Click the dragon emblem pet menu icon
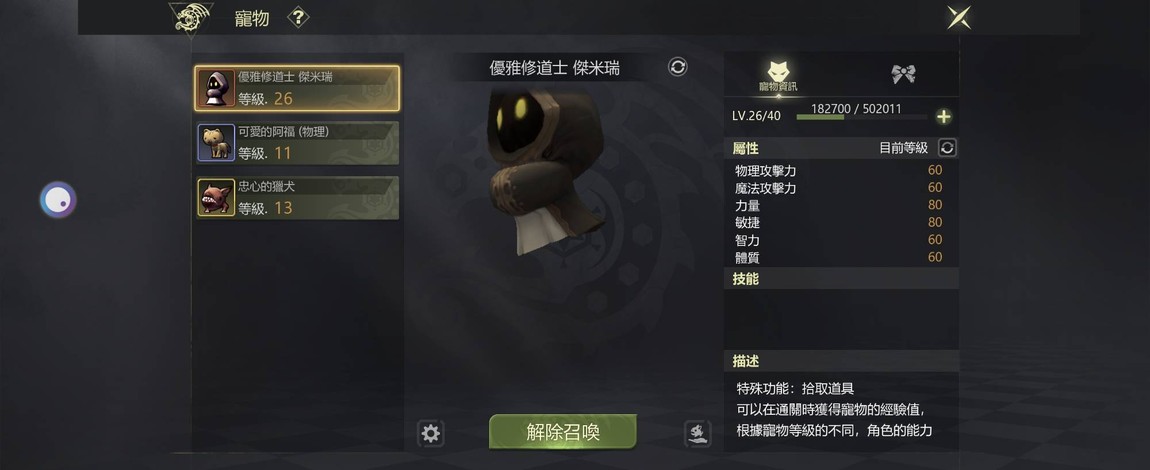Viewport: 1150px width, 470px height. tap(191, 18)
